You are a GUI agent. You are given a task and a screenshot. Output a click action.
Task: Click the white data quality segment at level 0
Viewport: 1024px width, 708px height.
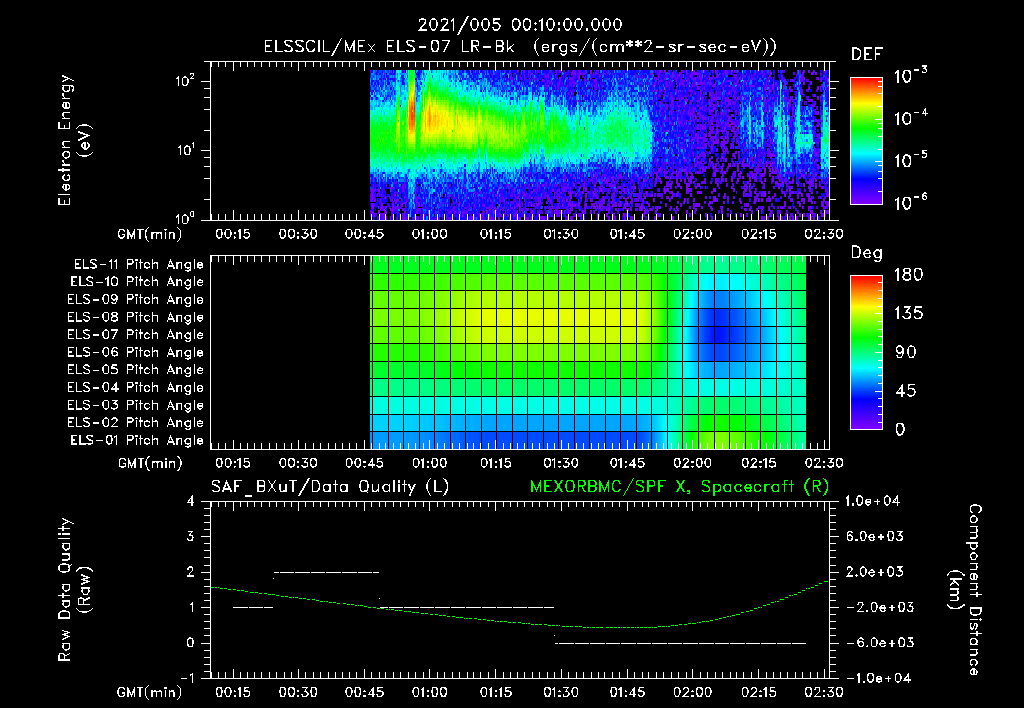coord(681,643)
